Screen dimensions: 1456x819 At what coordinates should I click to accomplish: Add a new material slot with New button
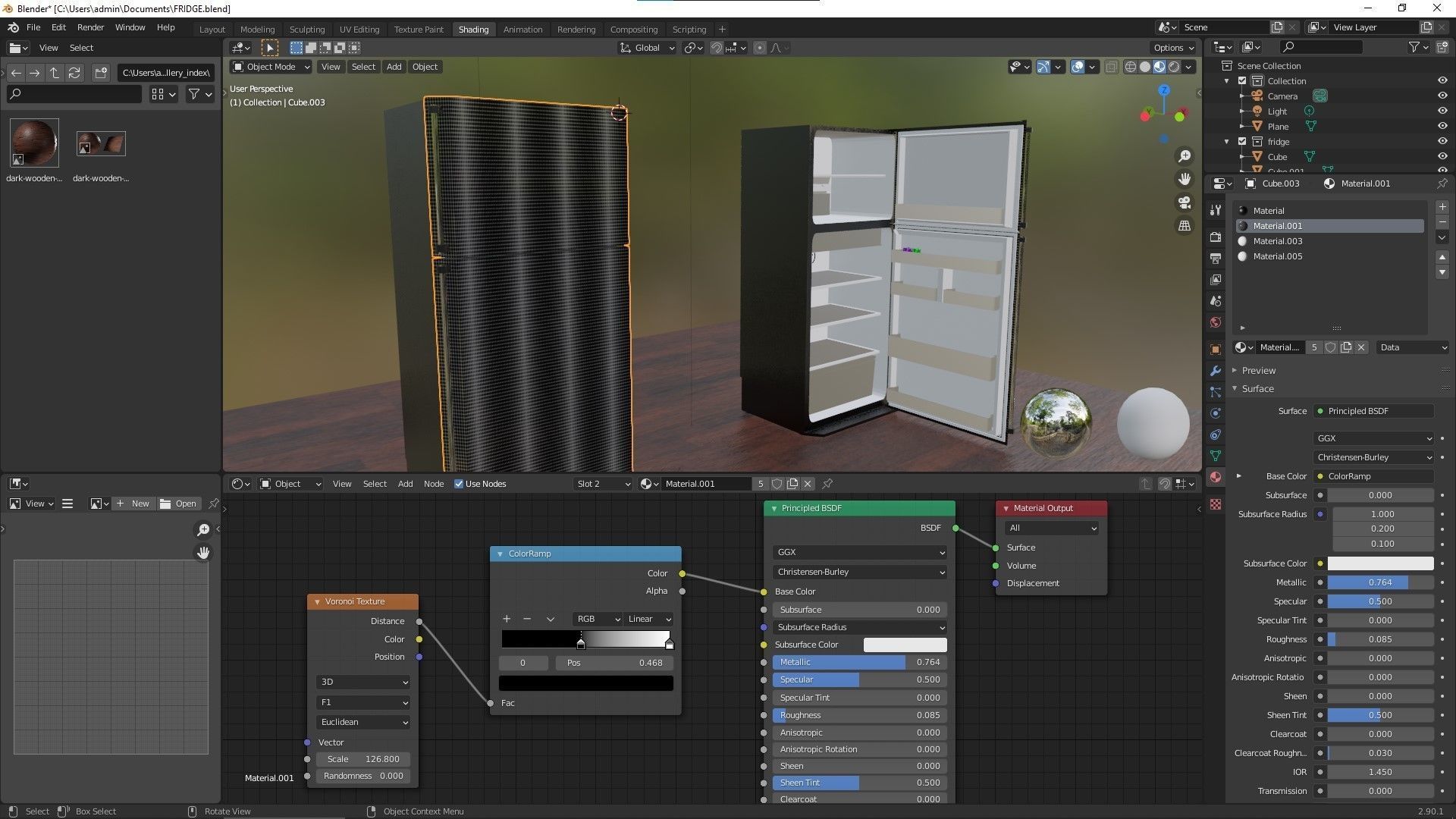[x=1442, y=206]
